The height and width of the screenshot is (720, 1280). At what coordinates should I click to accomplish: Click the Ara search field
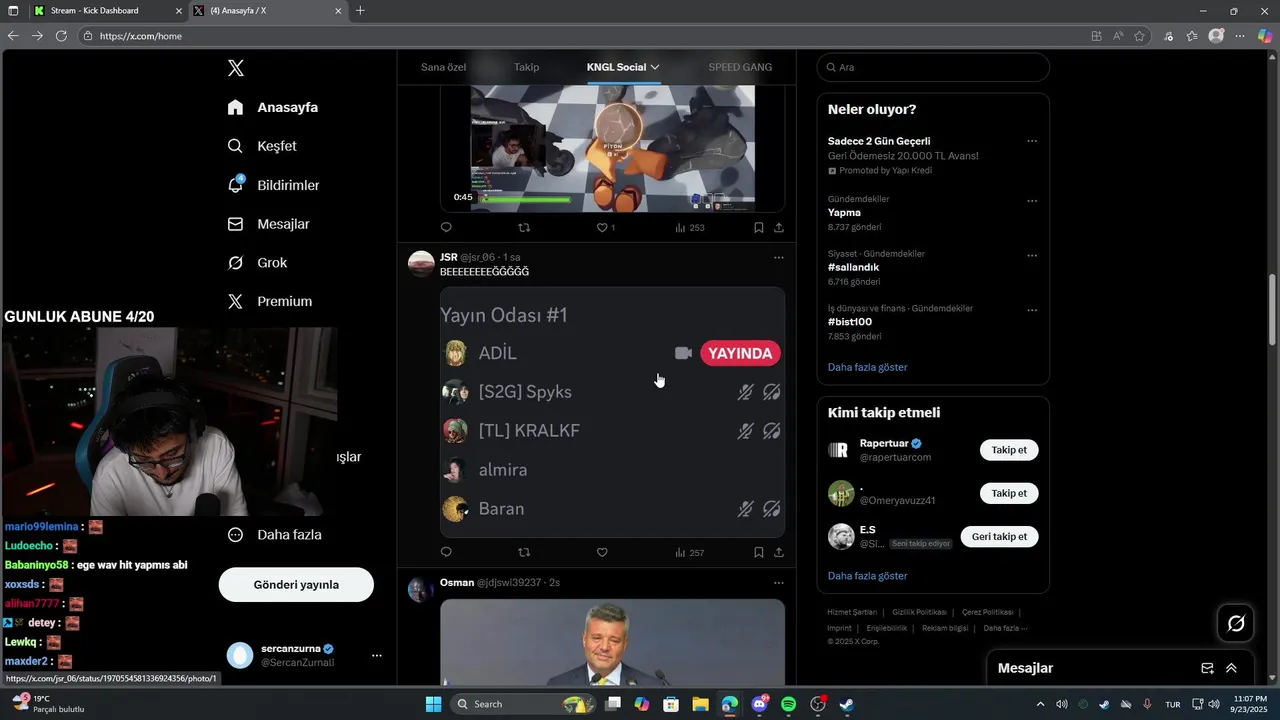coord(933,67)
